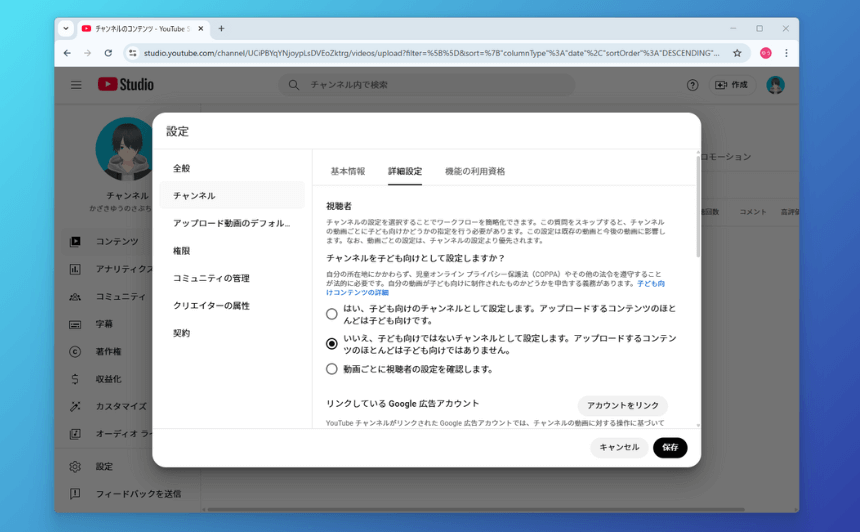Open コンテンツ icon in the sidebar
The width and height of the screenshot is (860, 532).
point(75,241)
